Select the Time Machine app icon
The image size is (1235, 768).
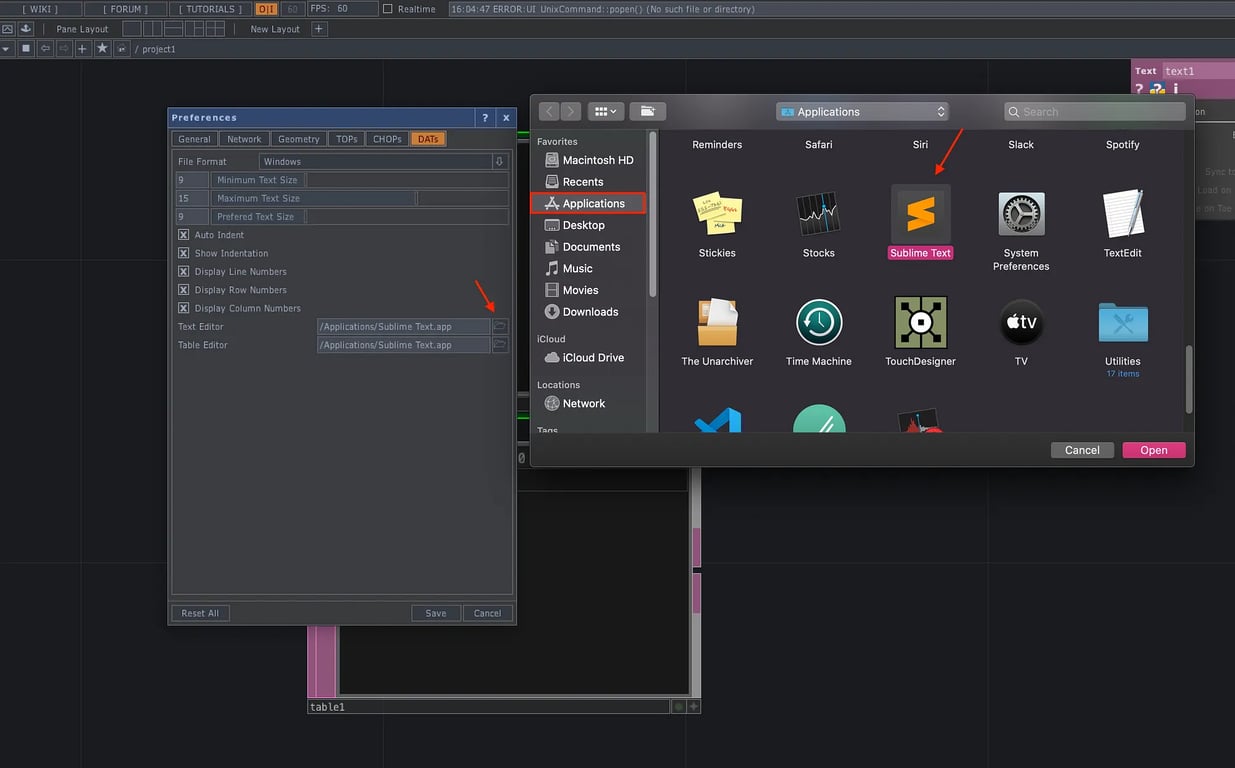pos(819,323)
